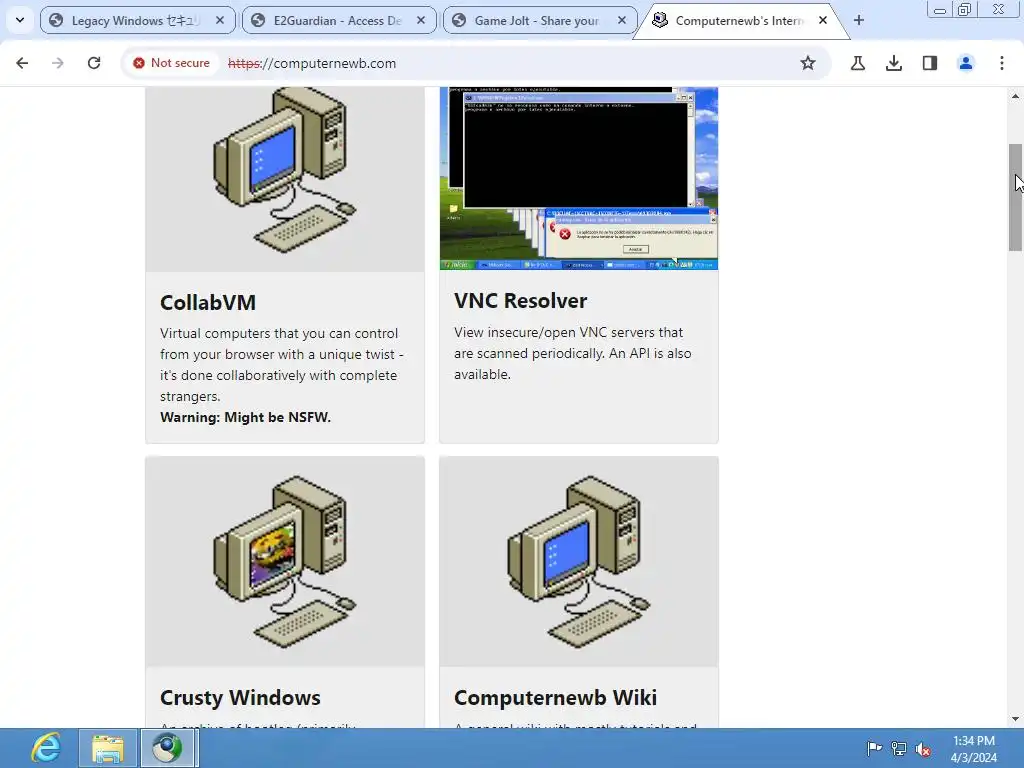Toggle the side panel icon

929,63
